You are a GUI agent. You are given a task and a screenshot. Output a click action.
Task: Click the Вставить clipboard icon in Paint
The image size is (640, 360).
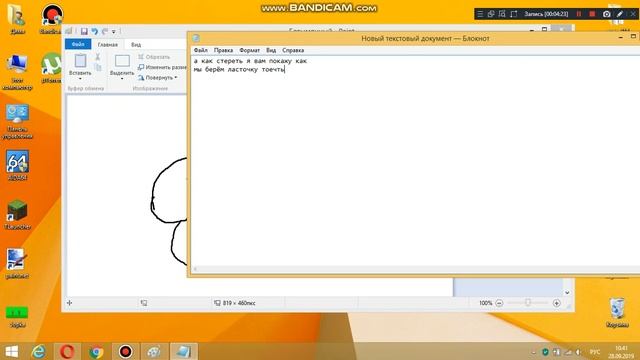point(80,61)
